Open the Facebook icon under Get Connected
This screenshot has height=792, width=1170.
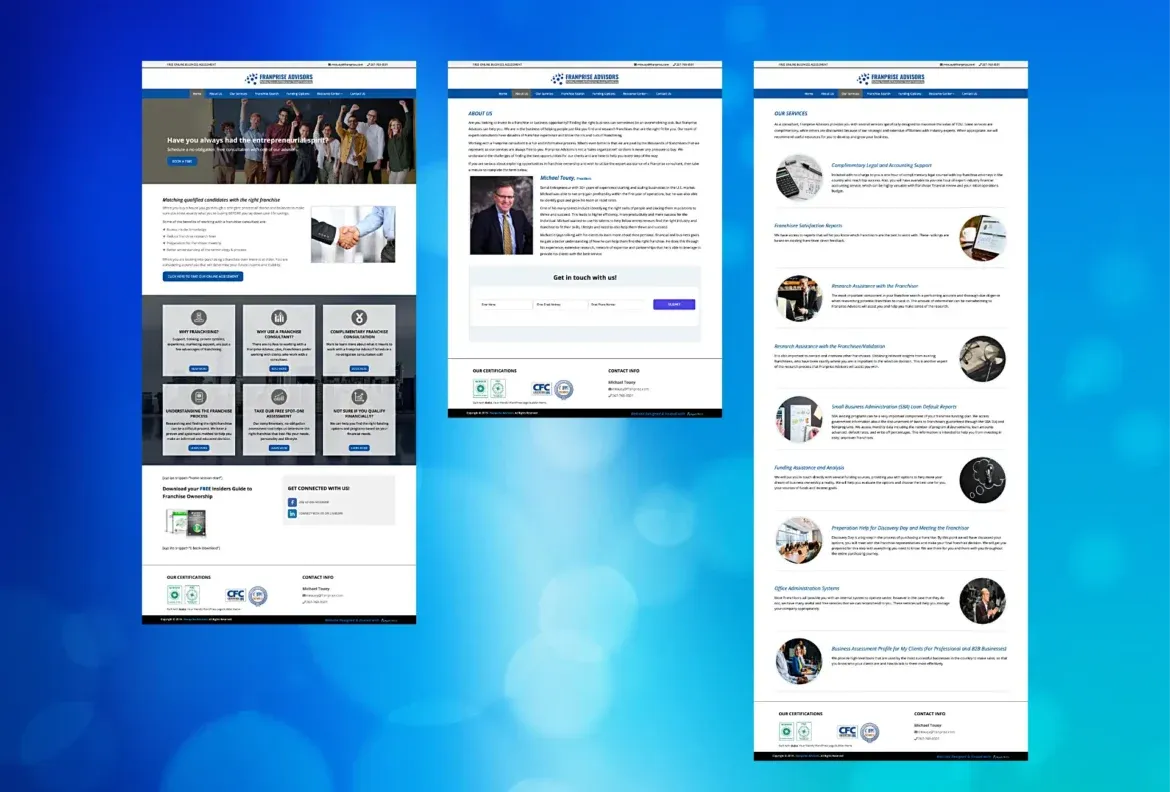294,501
